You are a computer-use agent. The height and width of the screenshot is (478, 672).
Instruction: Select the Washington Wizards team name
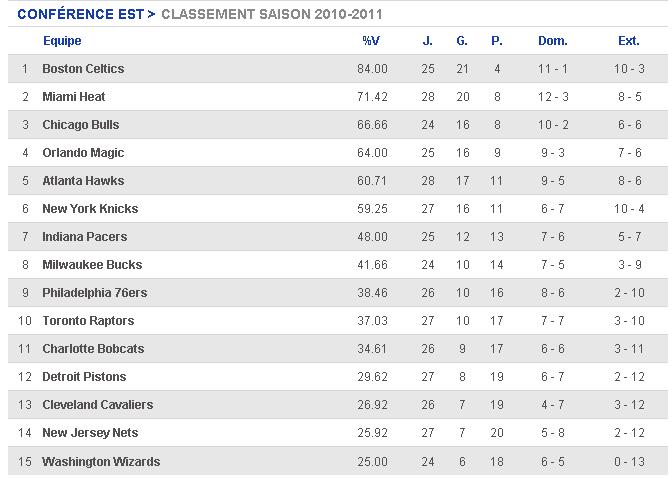click(x=101, y=462)
